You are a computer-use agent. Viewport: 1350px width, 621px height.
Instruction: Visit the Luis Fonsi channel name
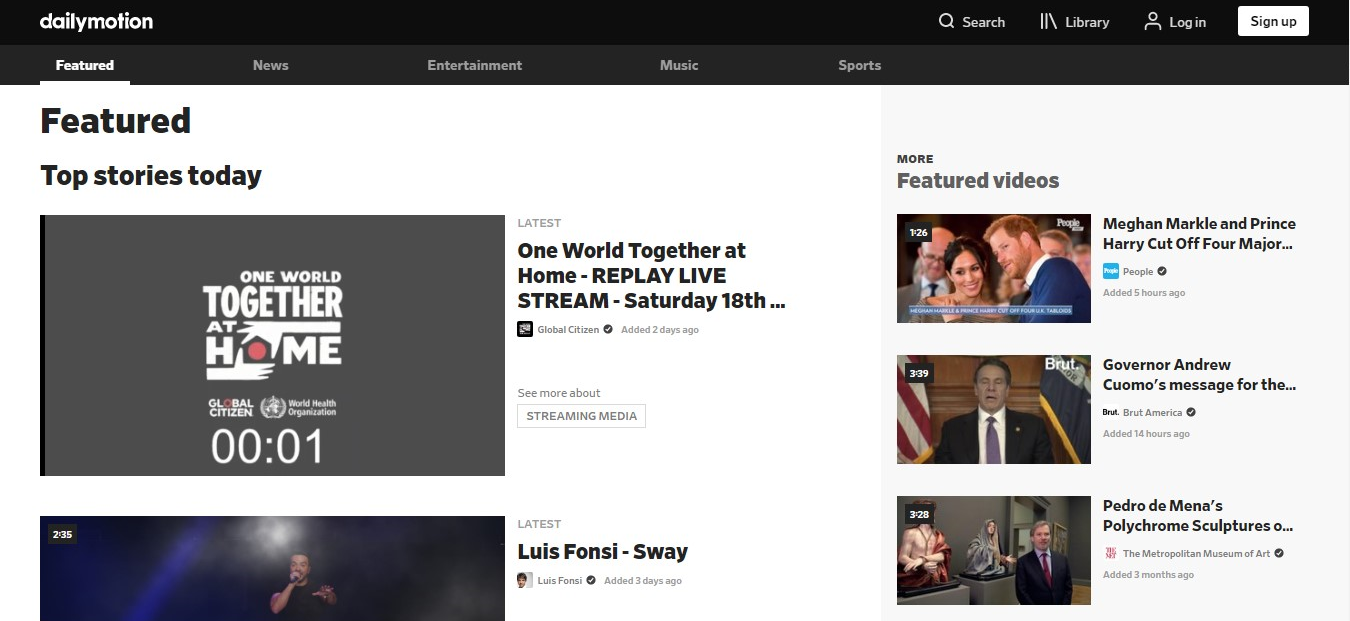(x=560, y=581)
